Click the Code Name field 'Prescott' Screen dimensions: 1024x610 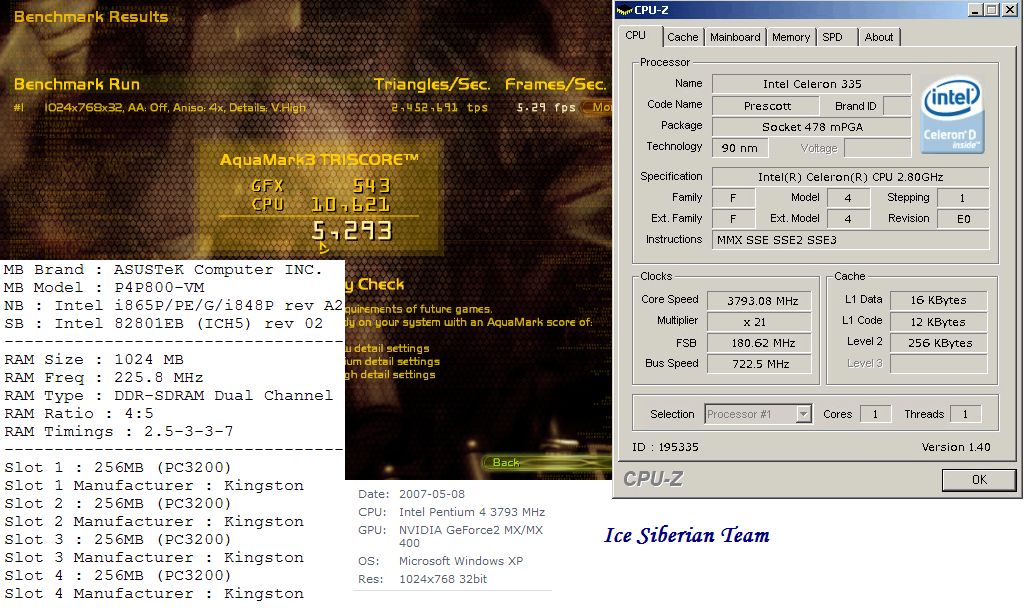(x=766, y=106)
